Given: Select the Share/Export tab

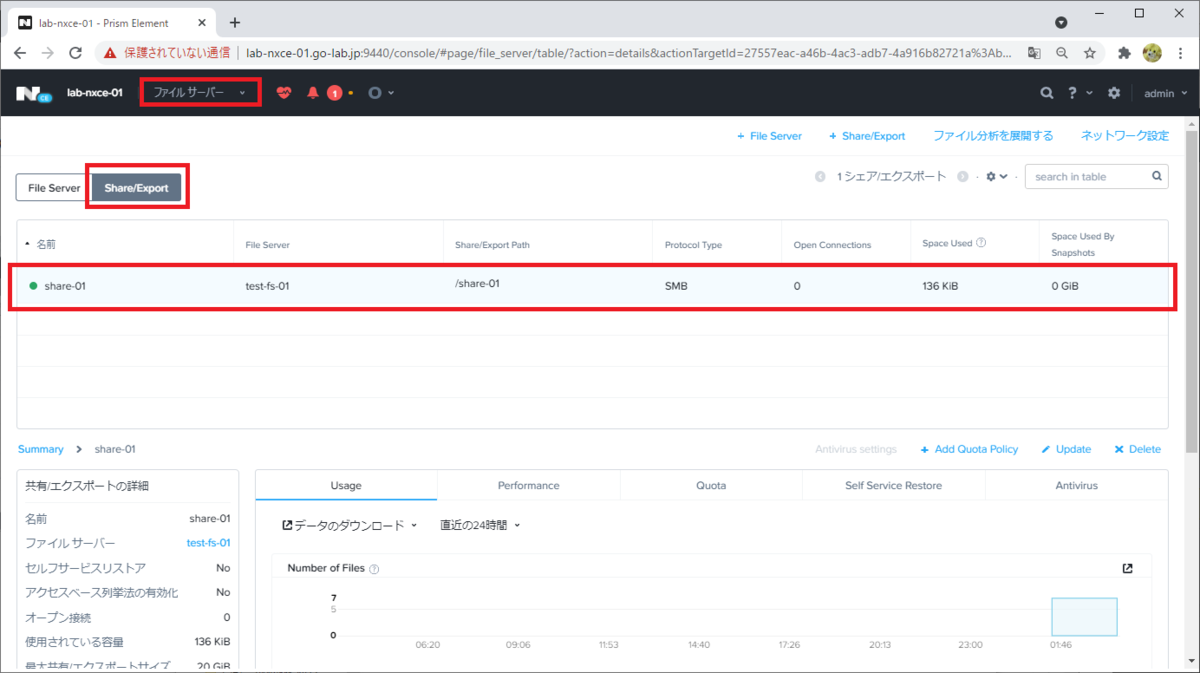Looking at the screenshot, I should pos(137,188).
